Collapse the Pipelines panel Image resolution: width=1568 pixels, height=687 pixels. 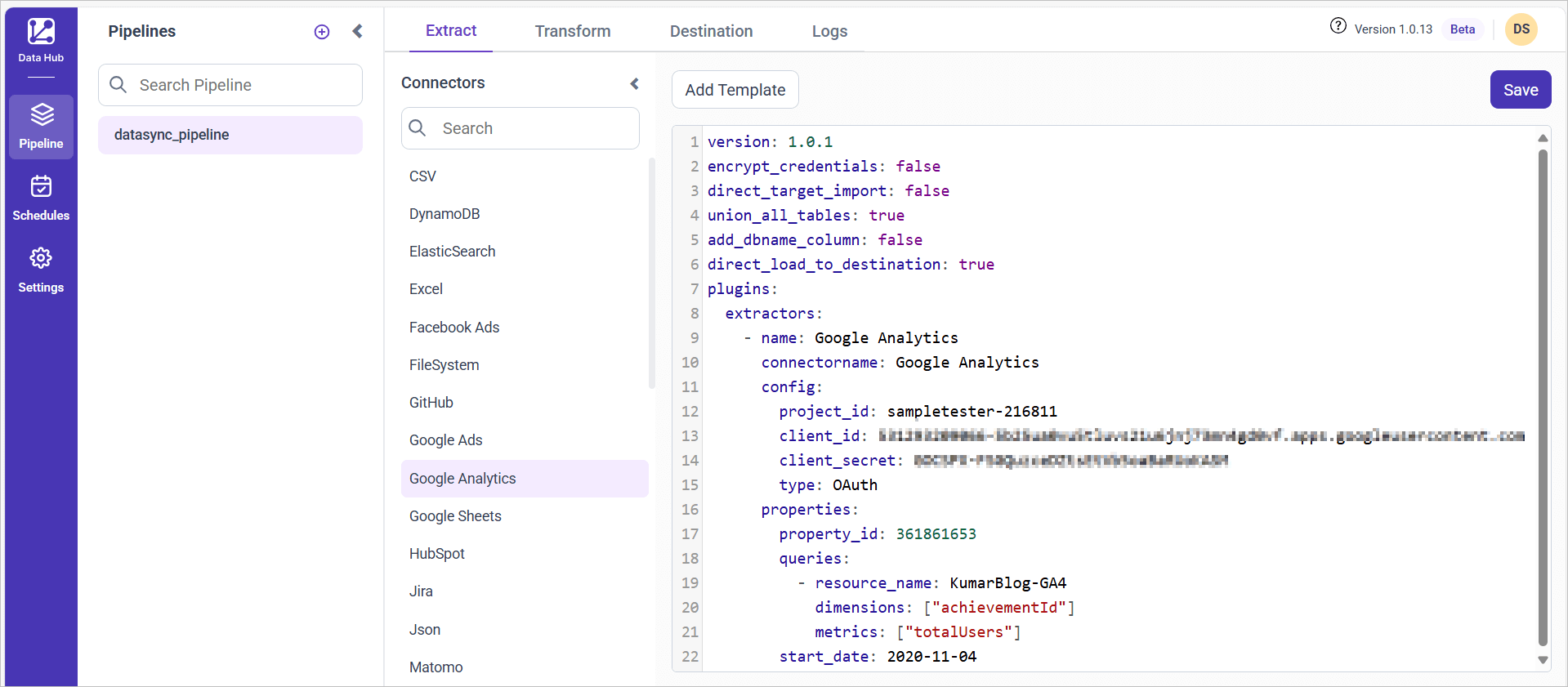click(357, 31)
